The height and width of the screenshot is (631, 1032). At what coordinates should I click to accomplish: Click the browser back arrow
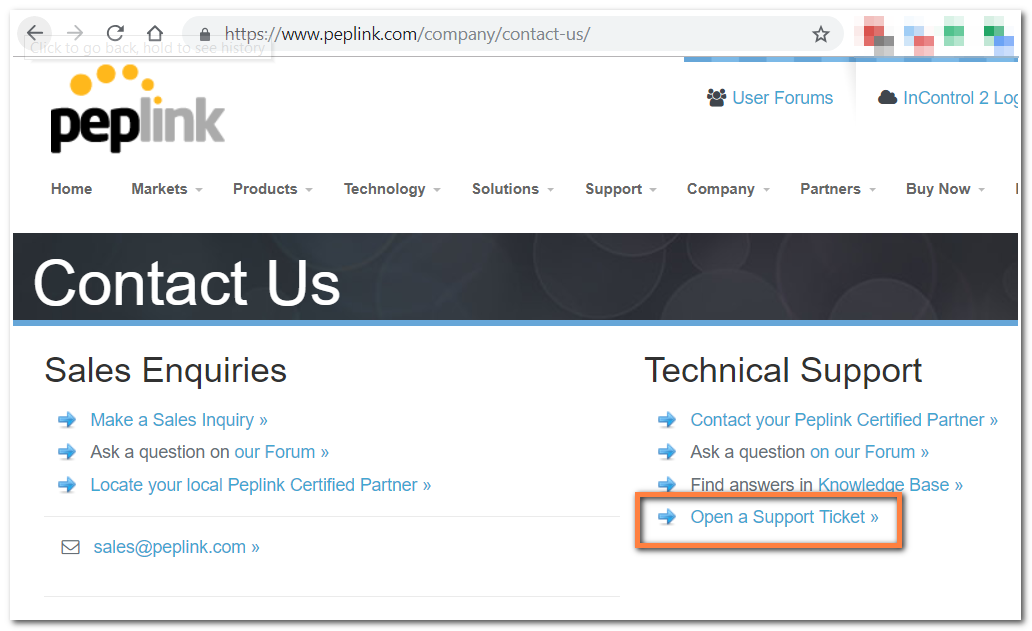point(35,34)
